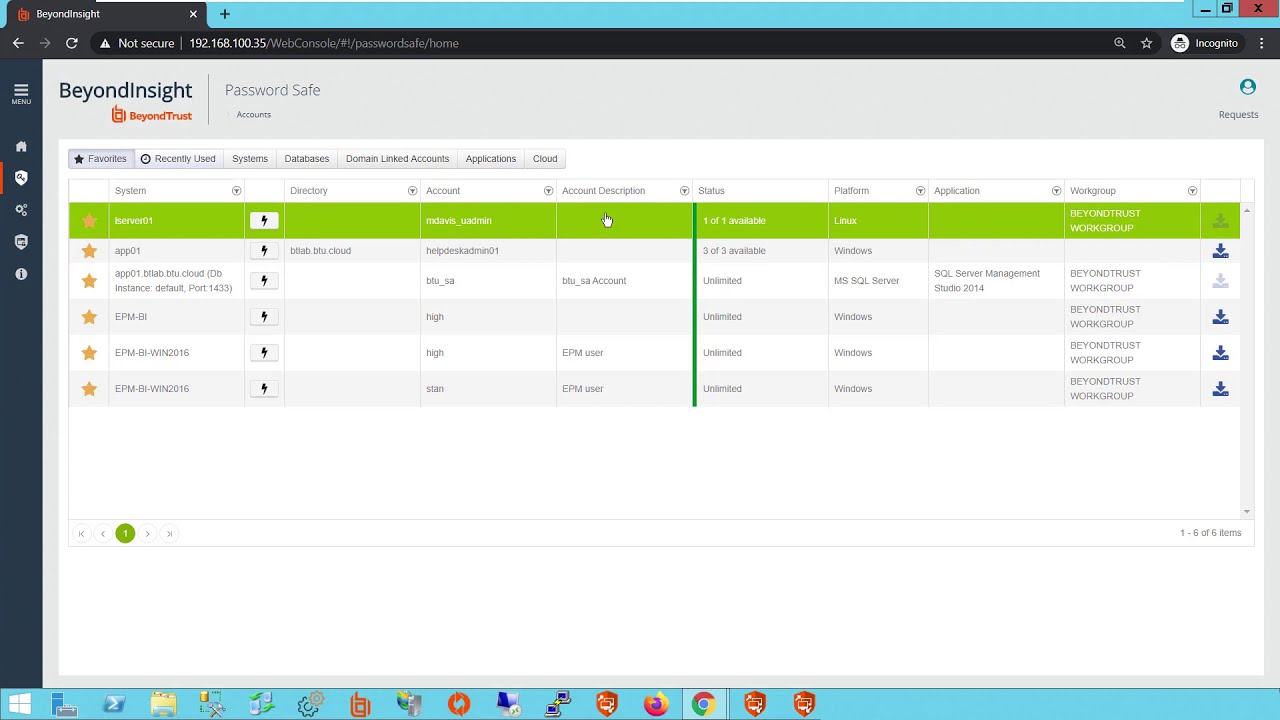
Task: Click the download icon in the helpdeskadmin01 row
Action: pyautogui.click(x=1220, y=251)
